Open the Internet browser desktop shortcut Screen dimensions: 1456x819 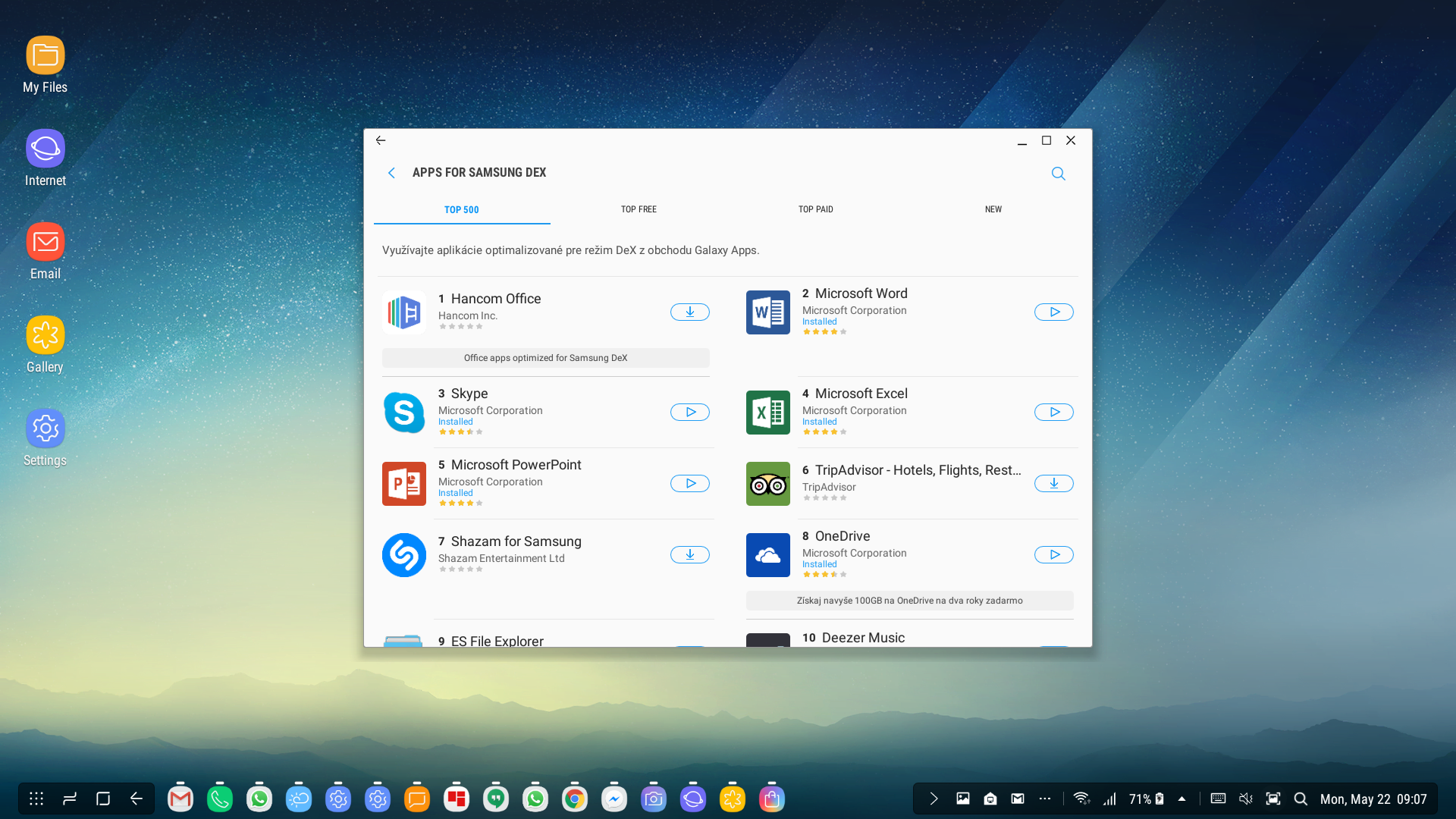click(45, 158)
